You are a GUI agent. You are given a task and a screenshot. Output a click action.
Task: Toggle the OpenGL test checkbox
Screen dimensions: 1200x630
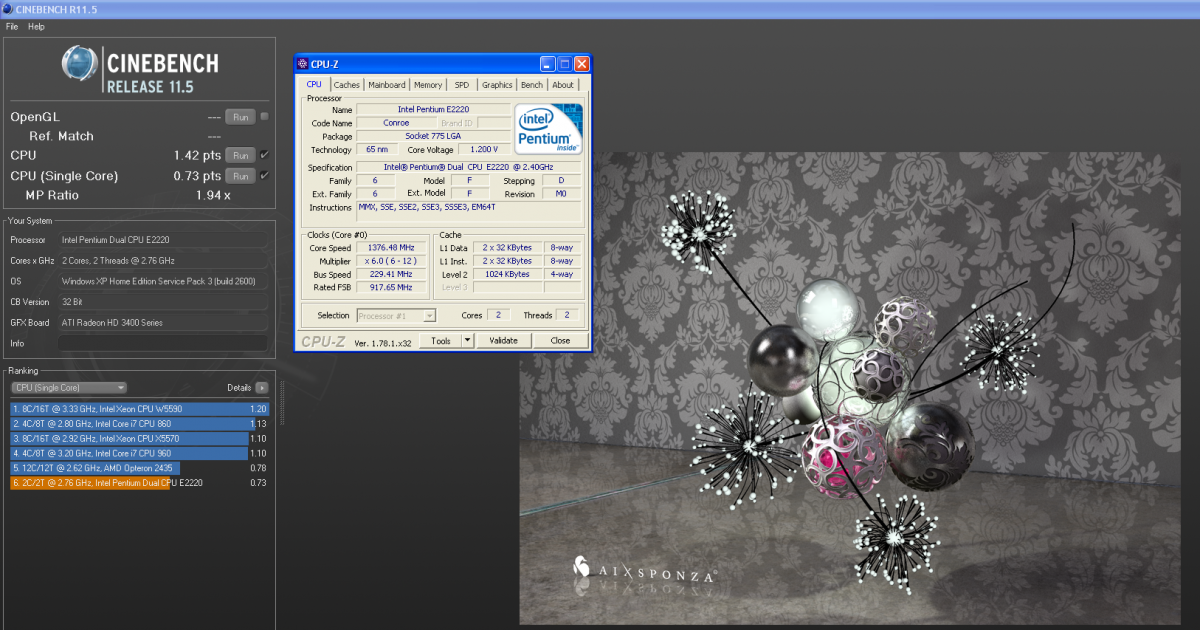pos(264,116)
